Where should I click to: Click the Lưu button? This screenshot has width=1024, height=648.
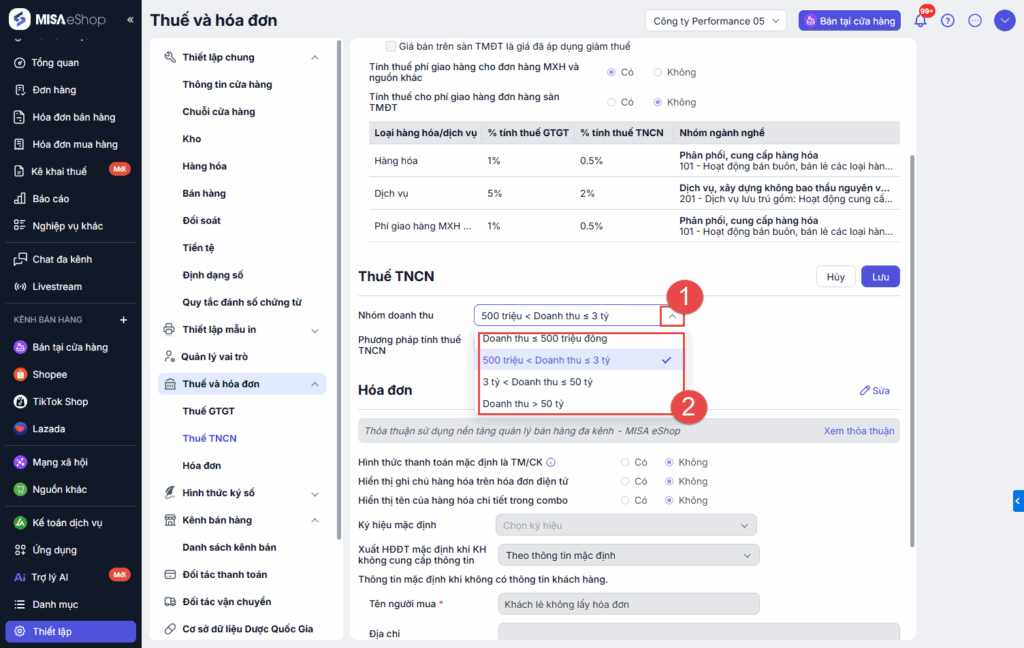click(880, 277)
